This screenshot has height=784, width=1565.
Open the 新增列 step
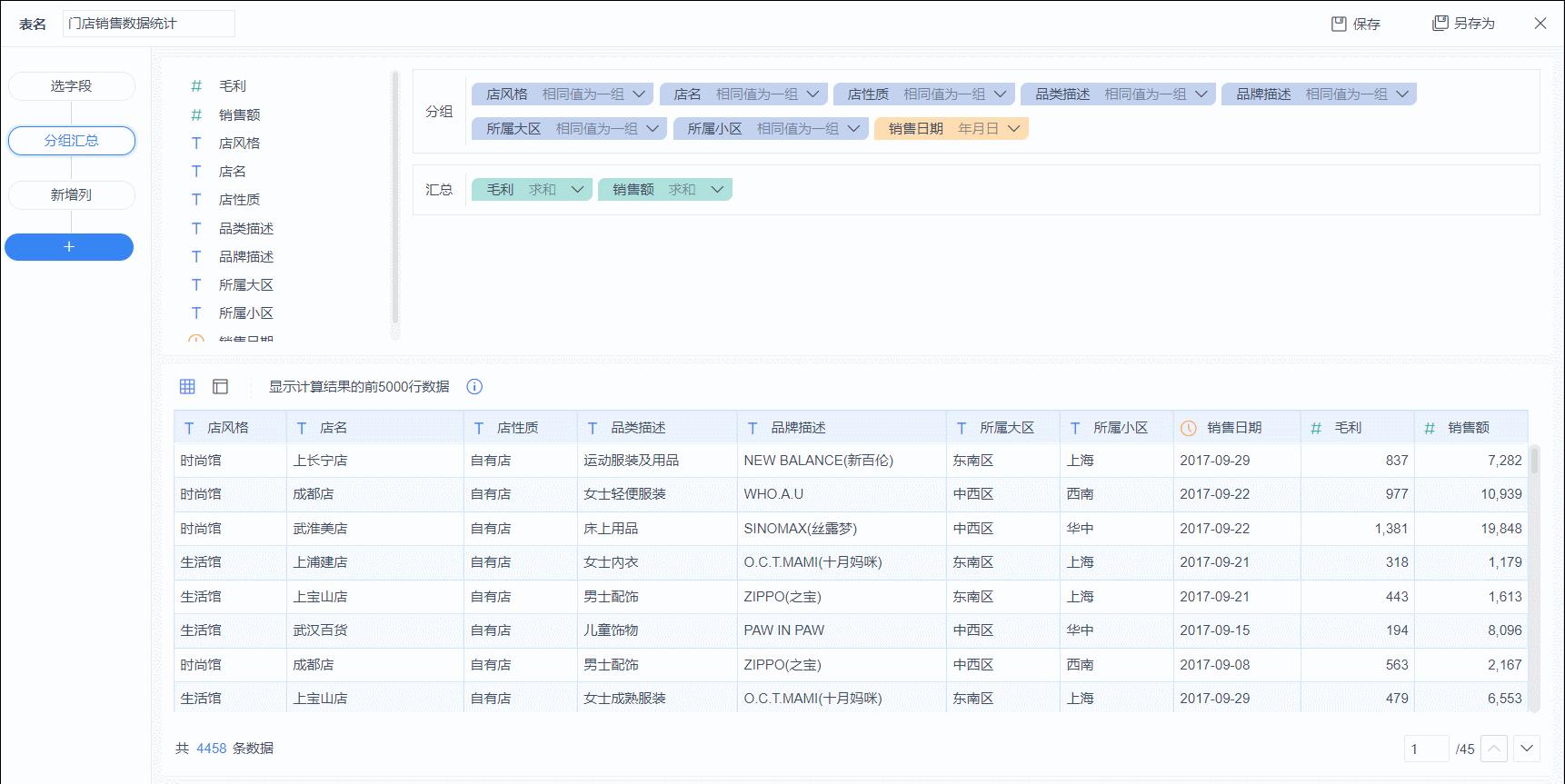tap(72, 195)
